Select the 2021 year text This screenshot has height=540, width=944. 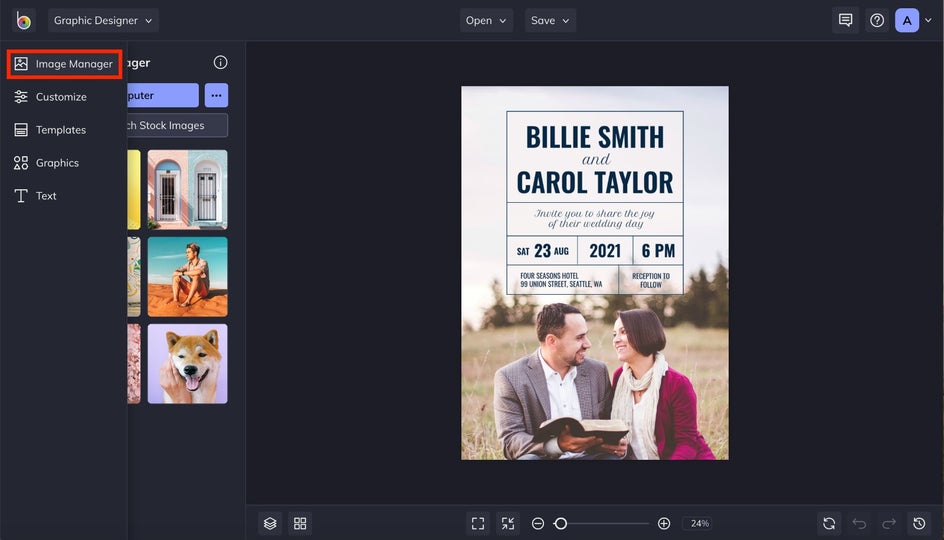pyautogui.click(x=605, y=250)
